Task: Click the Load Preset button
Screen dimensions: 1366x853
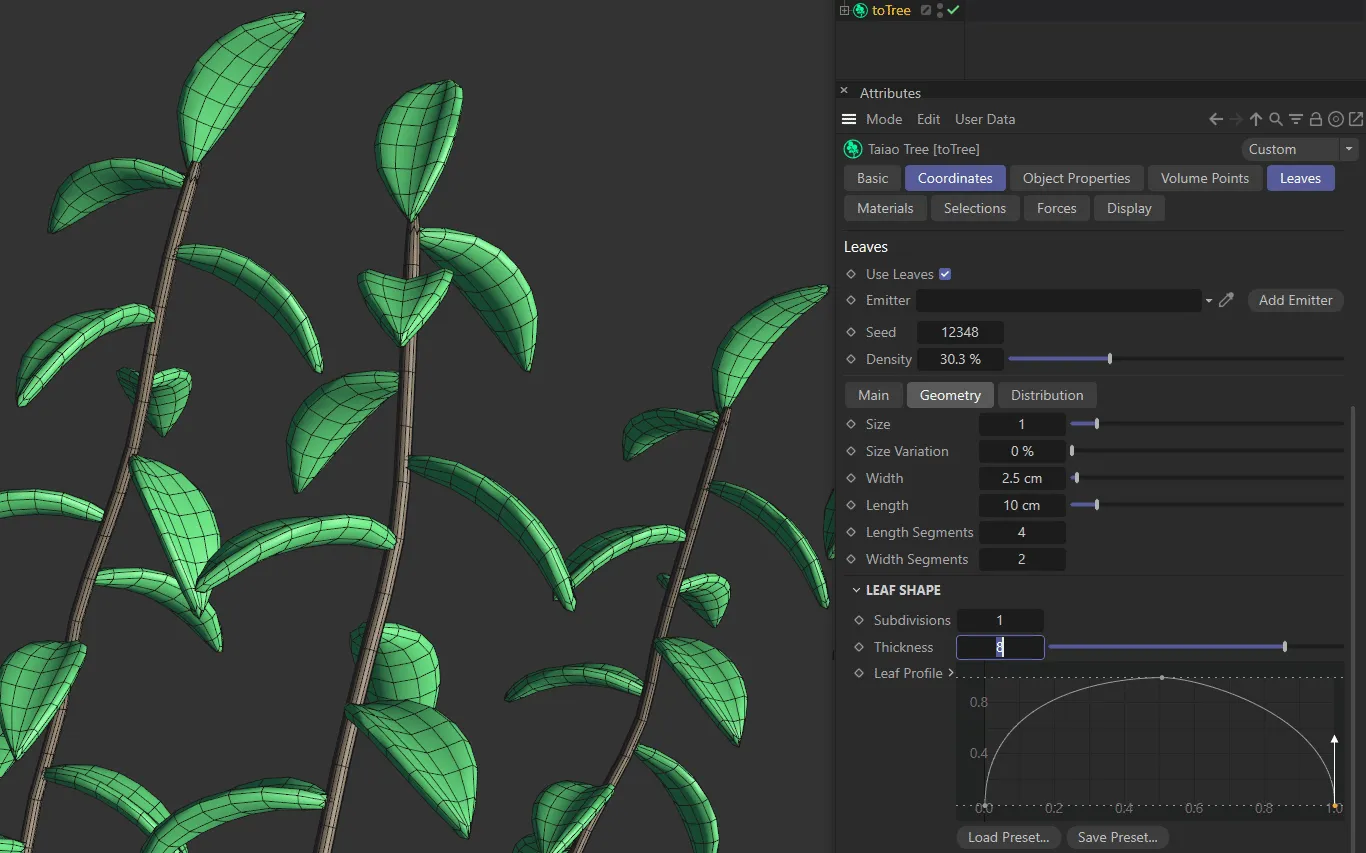Action: tap(1008, 837)
